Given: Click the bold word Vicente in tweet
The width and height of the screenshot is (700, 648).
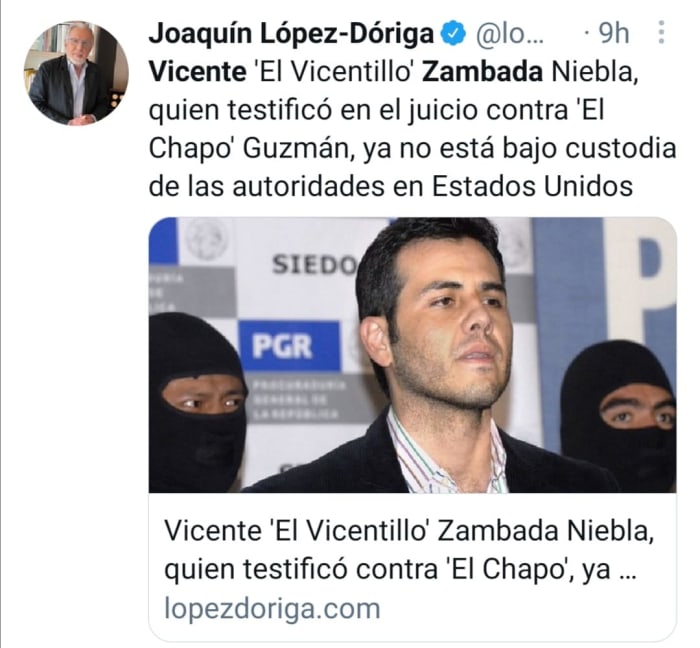Looking at the screenshot, I should coord(197,71).
